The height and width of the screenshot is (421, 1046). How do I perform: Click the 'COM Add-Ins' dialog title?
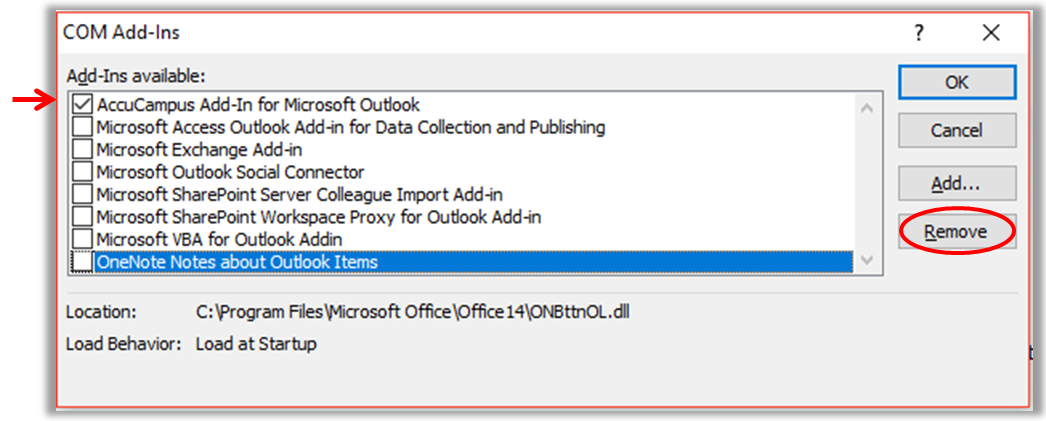coord(121,32)
